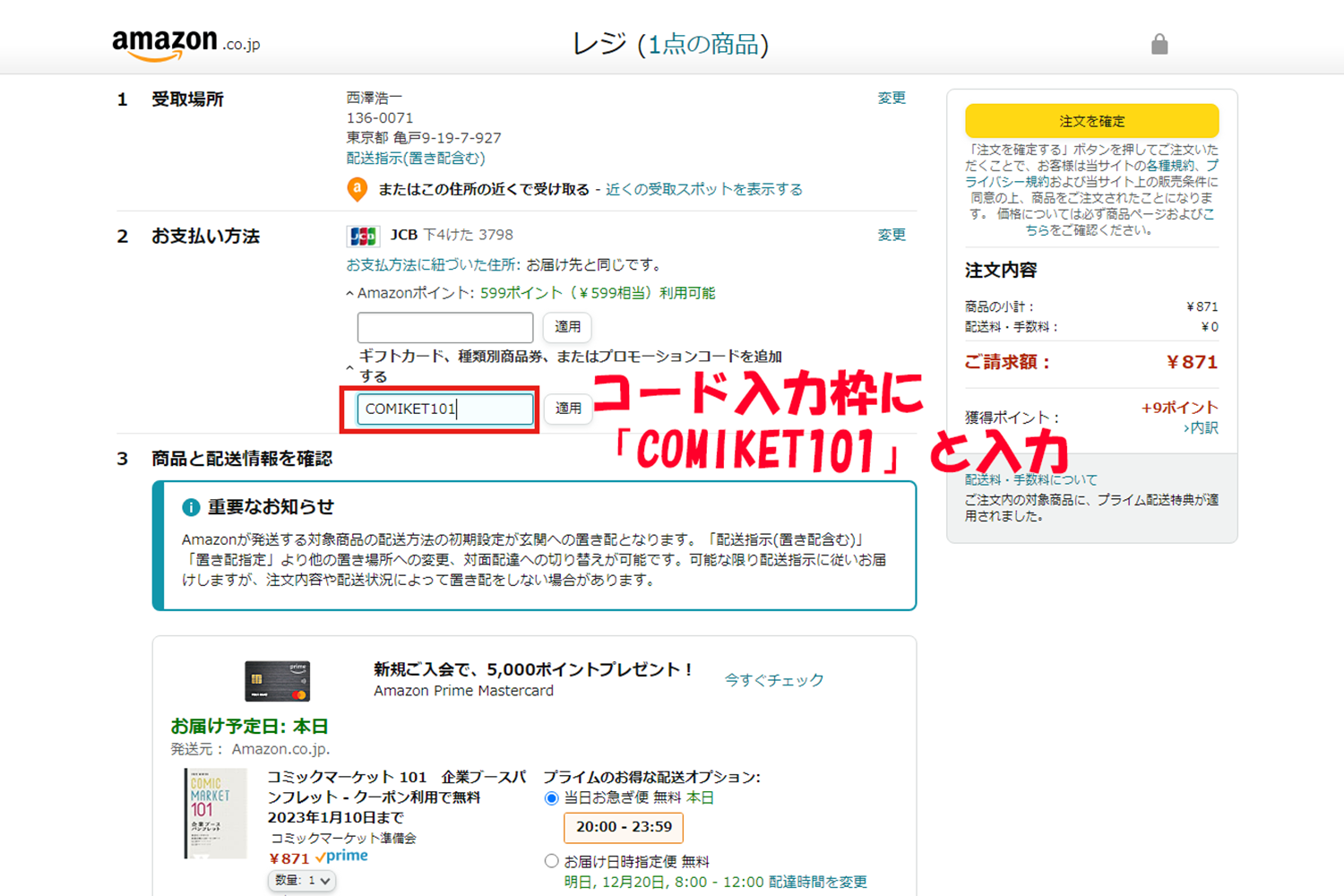Click 変更 link for payment method
Image resolution: width=1344 pixels, height=896 pixels.
(891, 235)
